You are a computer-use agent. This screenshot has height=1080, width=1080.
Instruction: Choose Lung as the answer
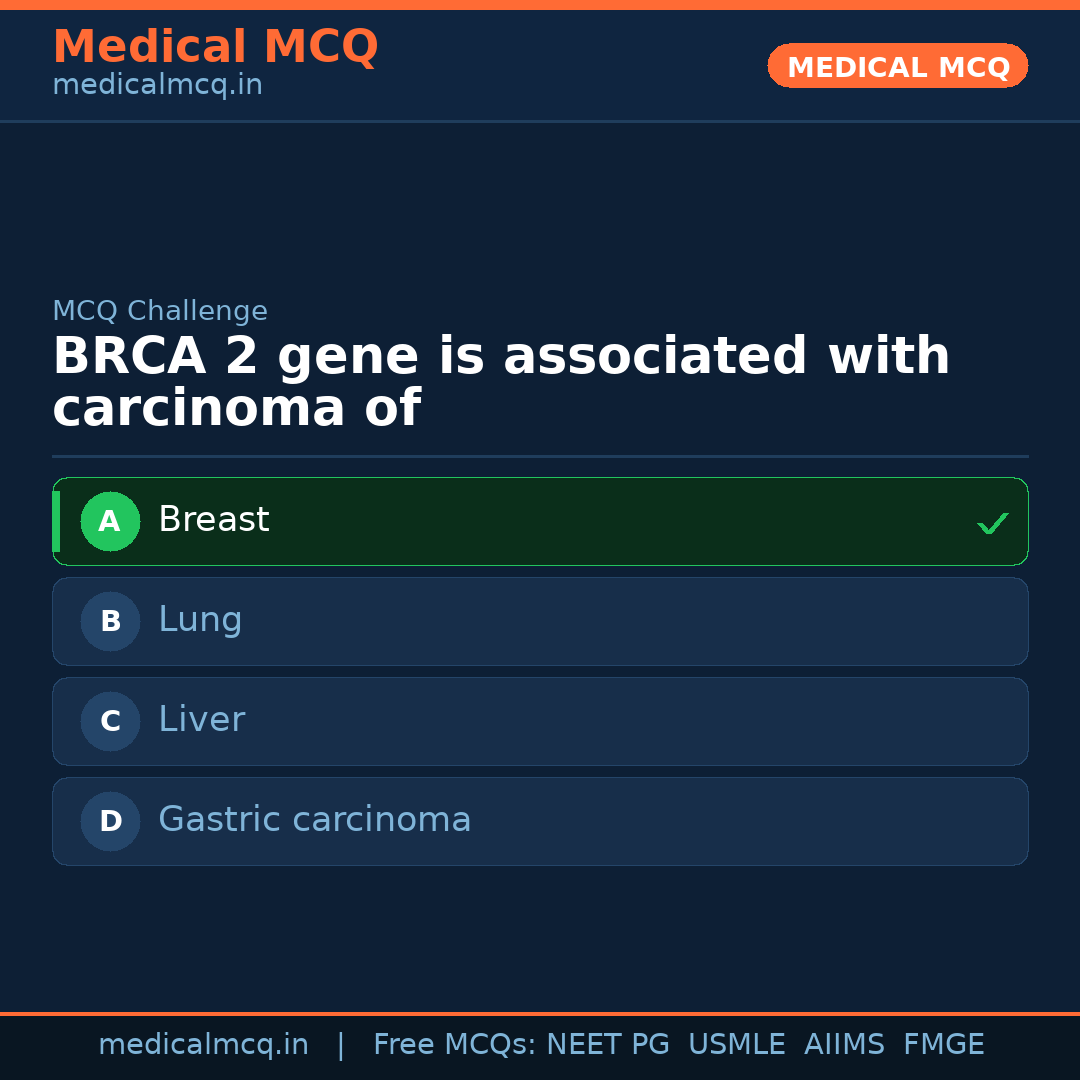(x=540, y=621)
